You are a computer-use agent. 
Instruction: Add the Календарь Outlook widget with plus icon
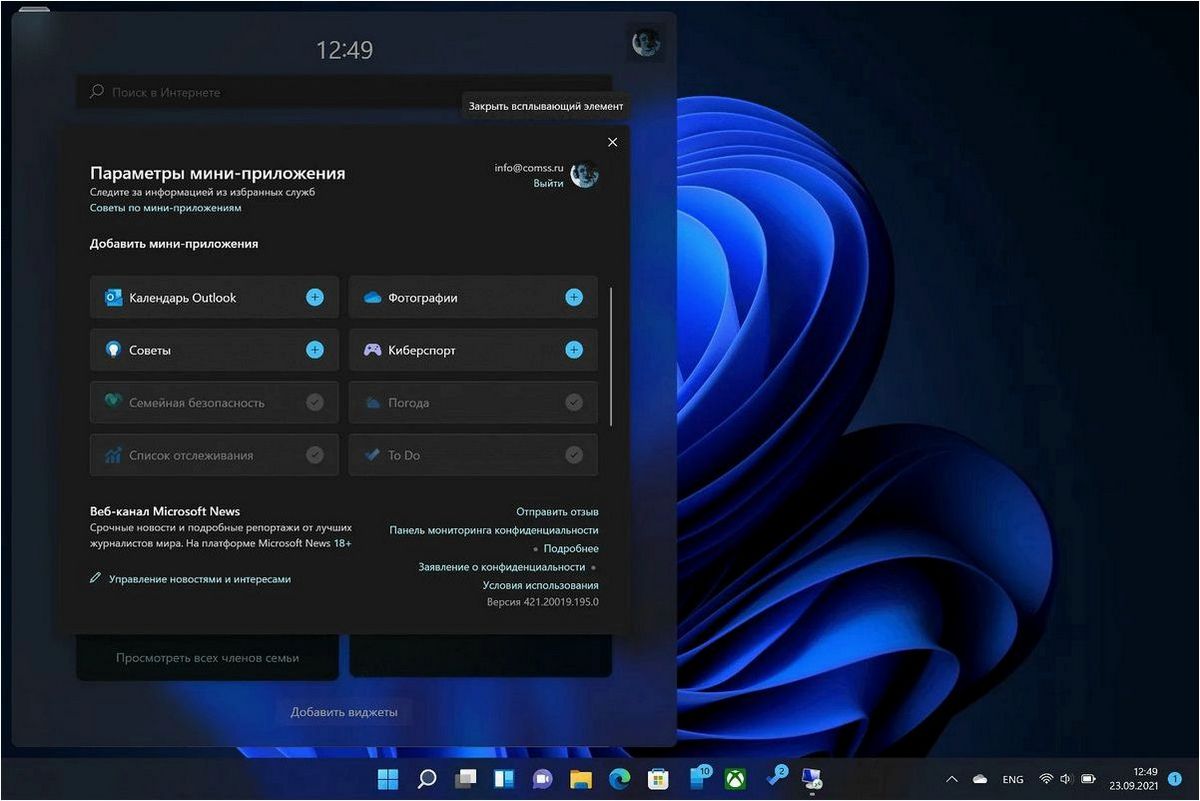(x=315, y=297)
